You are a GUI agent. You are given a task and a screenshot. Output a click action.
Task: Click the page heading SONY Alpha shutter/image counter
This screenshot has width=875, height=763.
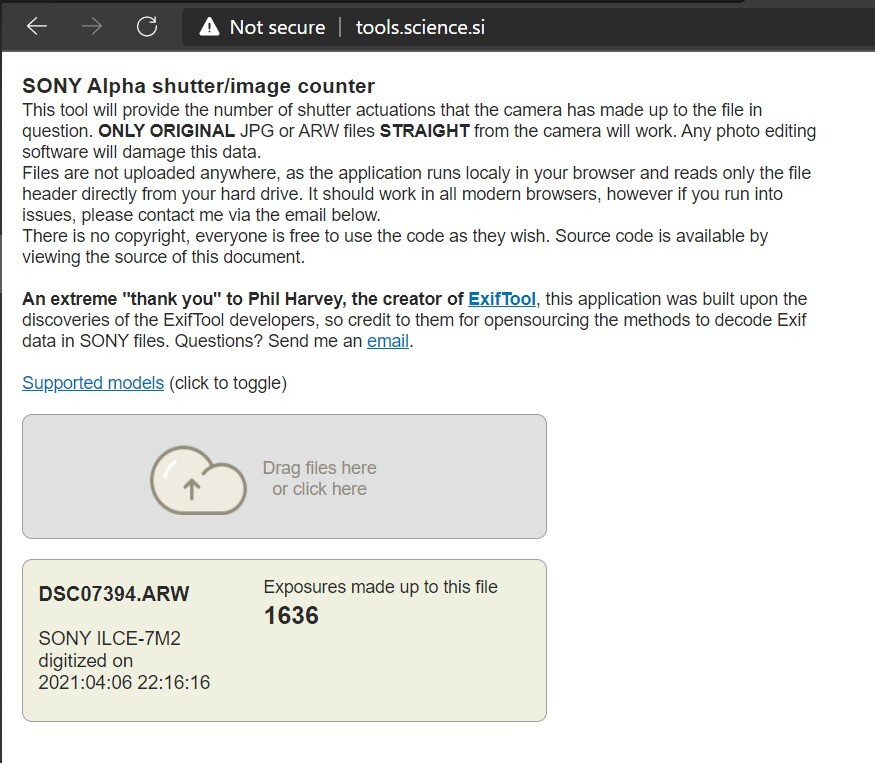[198, 86]
